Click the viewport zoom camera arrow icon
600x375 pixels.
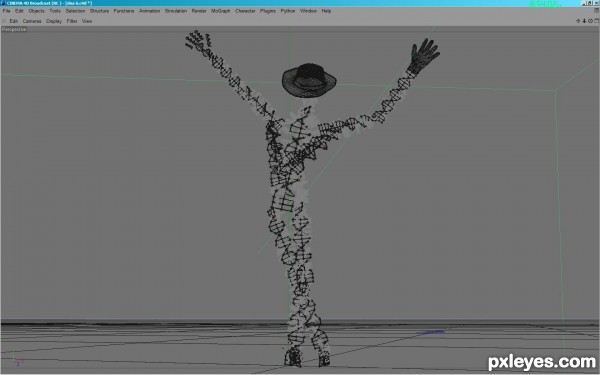pyautogui.click(x=584, y=21)
